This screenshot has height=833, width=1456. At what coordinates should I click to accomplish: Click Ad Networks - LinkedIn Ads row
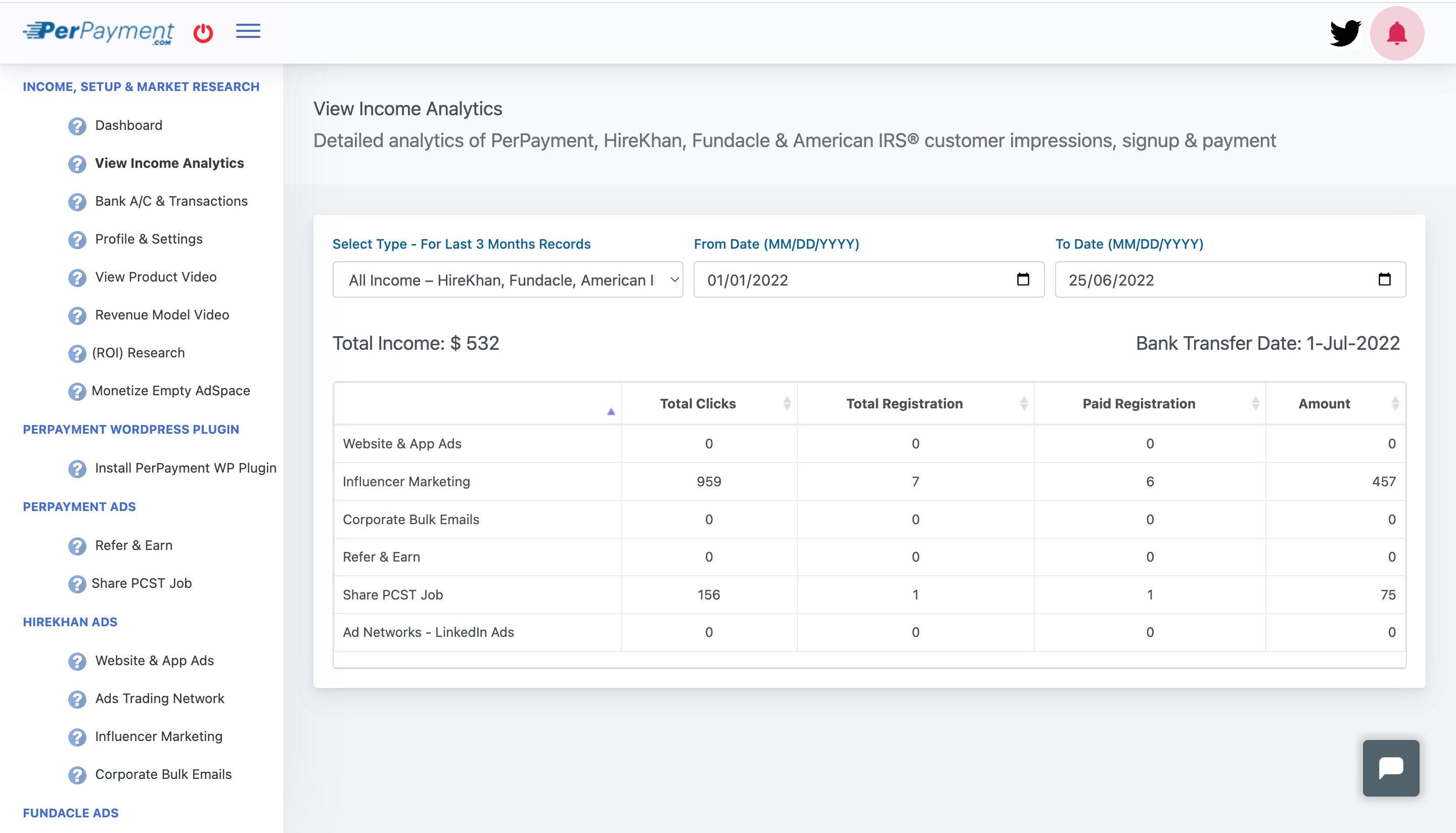click(869, 632)
